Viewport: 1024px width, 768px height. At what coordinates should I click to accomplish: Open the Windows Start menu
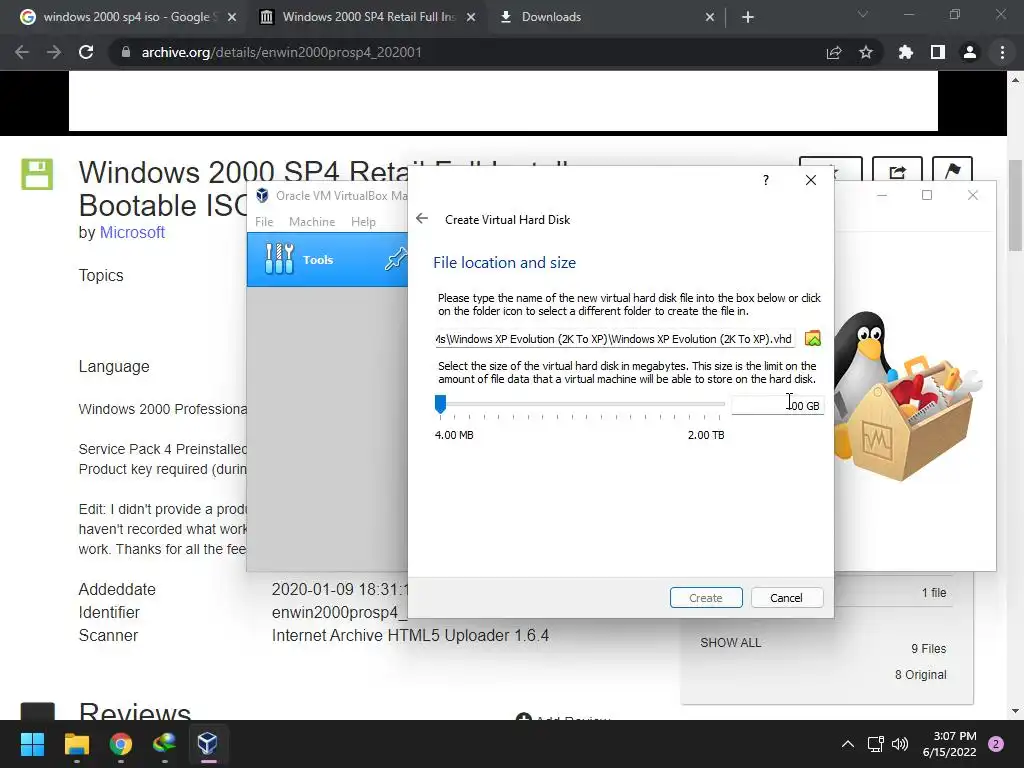coord(32,744)
